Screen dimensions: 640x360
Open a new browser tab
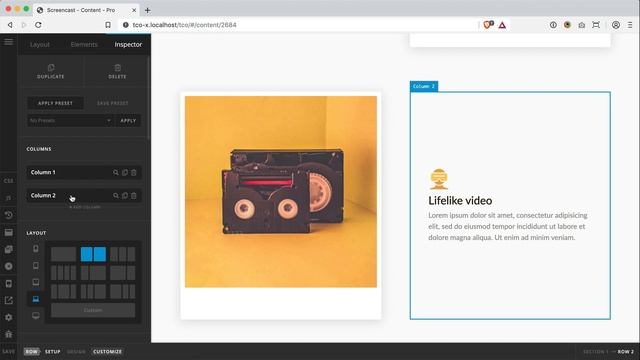(147, 10)
